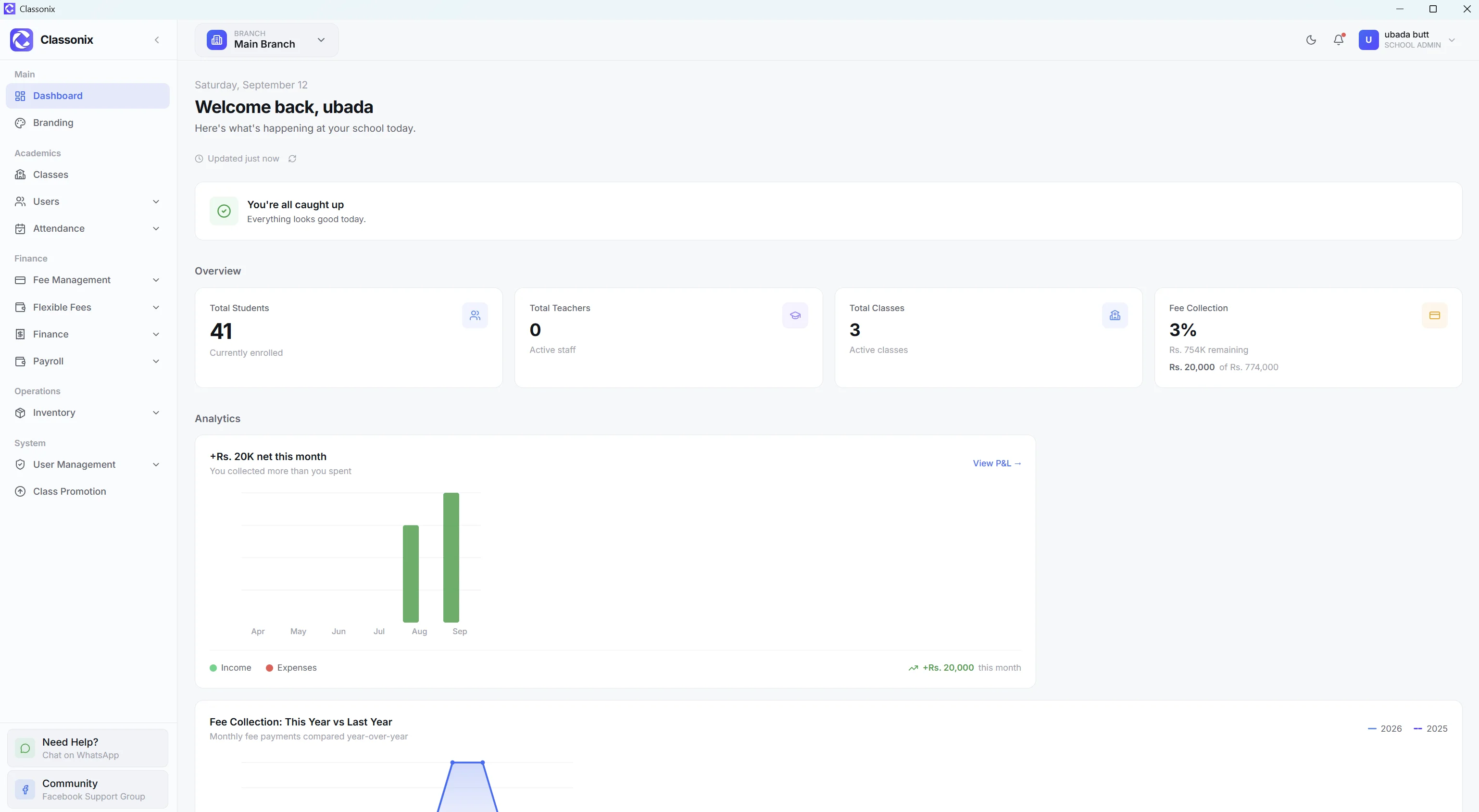Expand the Users menu chevron
The width and height of the screenshot is (1479, 812).
[156, 201]
